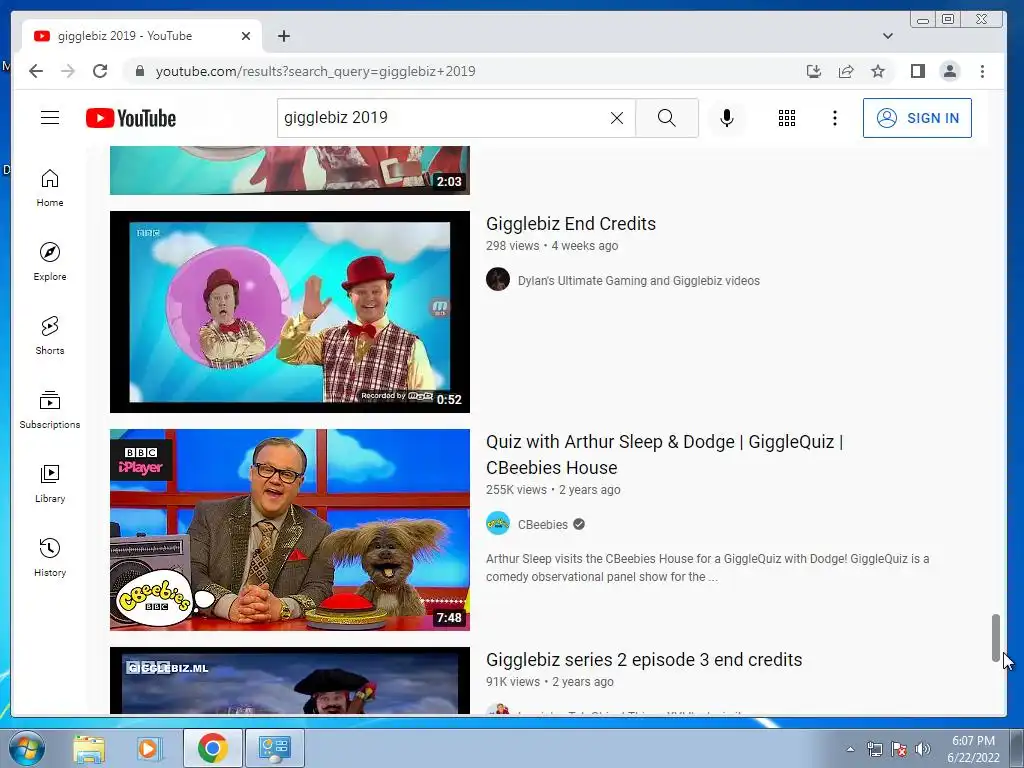Click '298 views • 4 weeks ago' text
This screenshot has width=1024, height=768.
click(x=552, y=246)
